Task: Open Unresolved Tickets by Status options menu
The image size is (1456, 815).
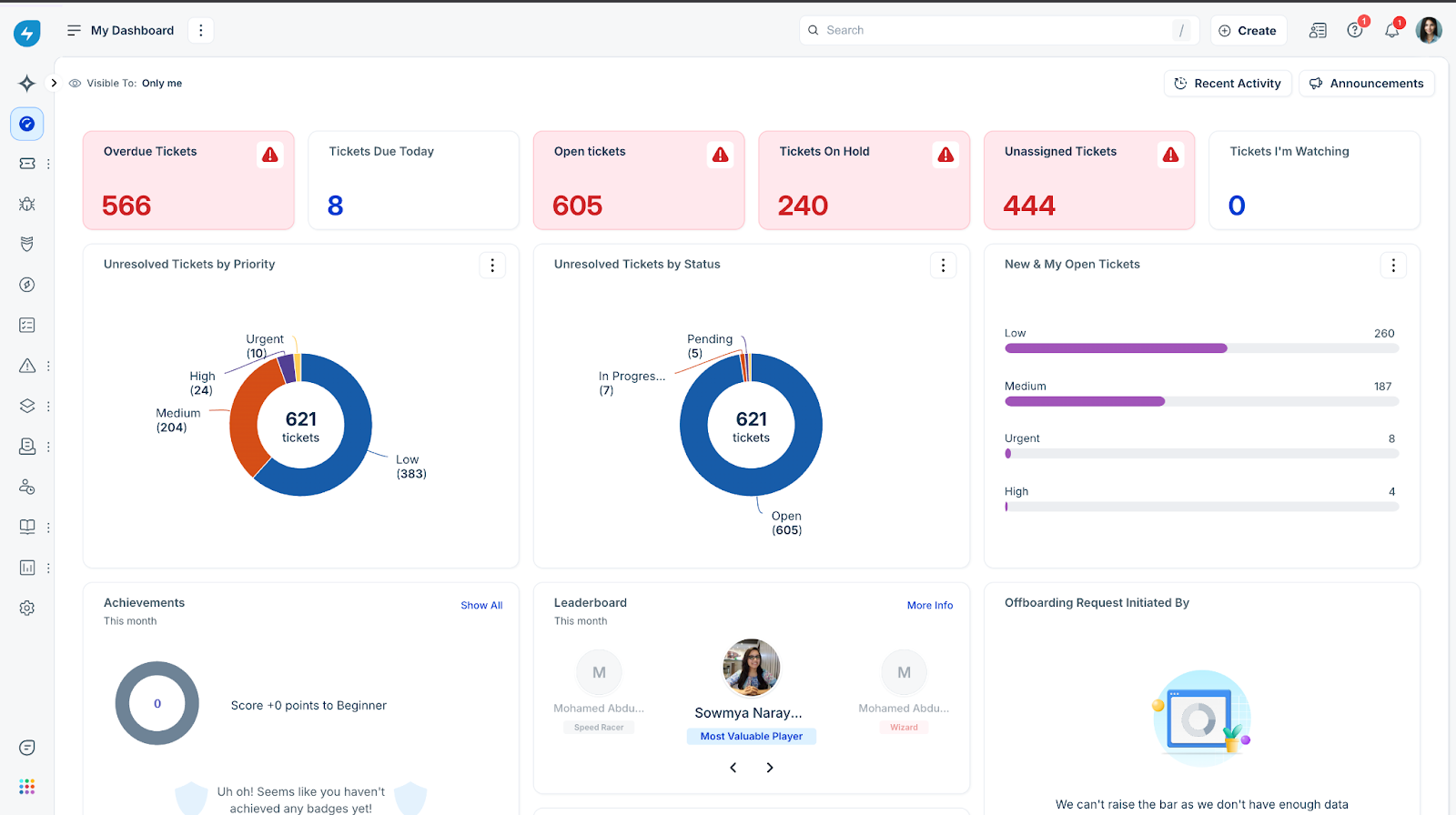Action: click(943, 265)
